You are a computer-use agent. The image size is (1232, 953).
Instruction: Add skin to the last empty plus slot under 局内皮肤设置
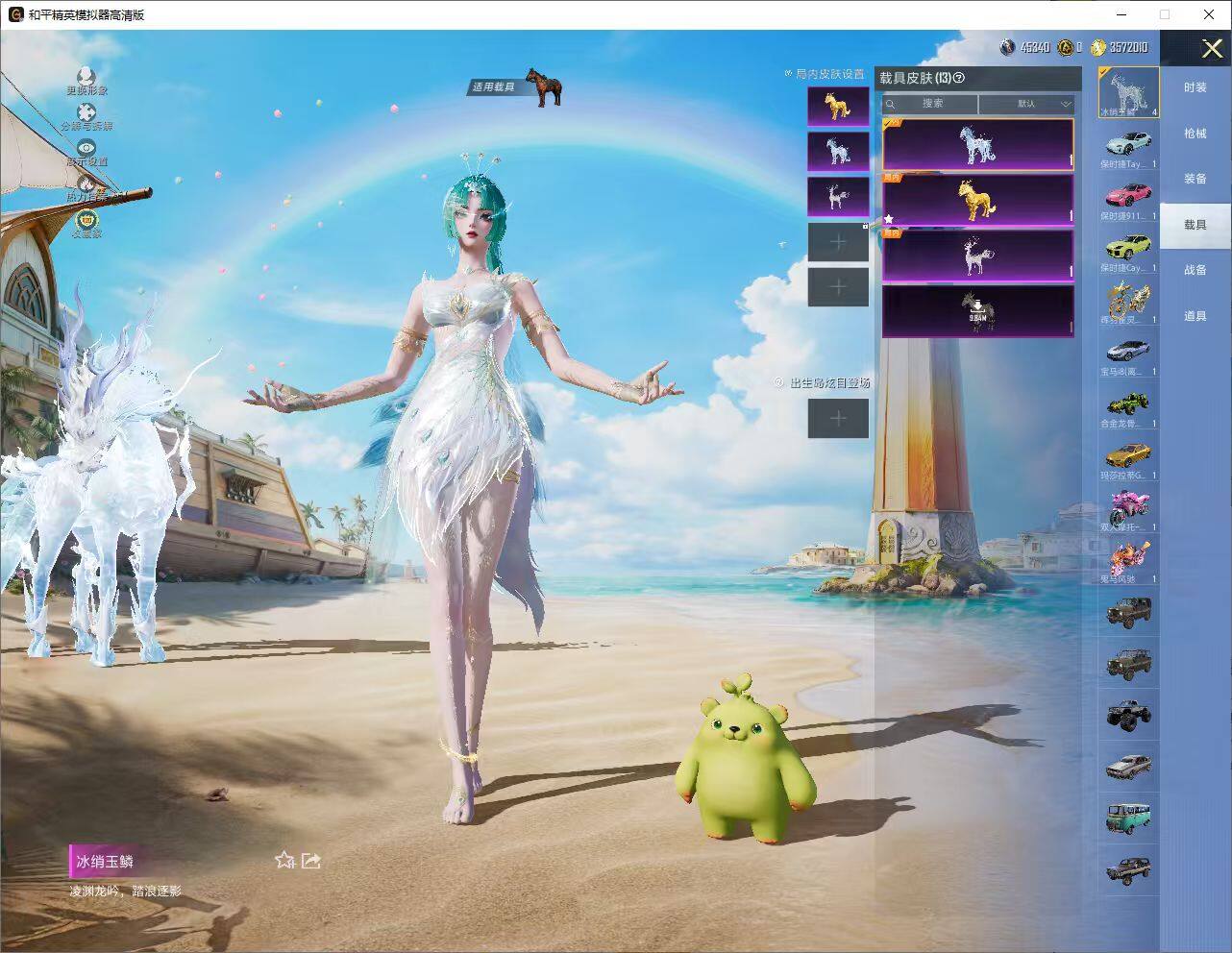838,287
